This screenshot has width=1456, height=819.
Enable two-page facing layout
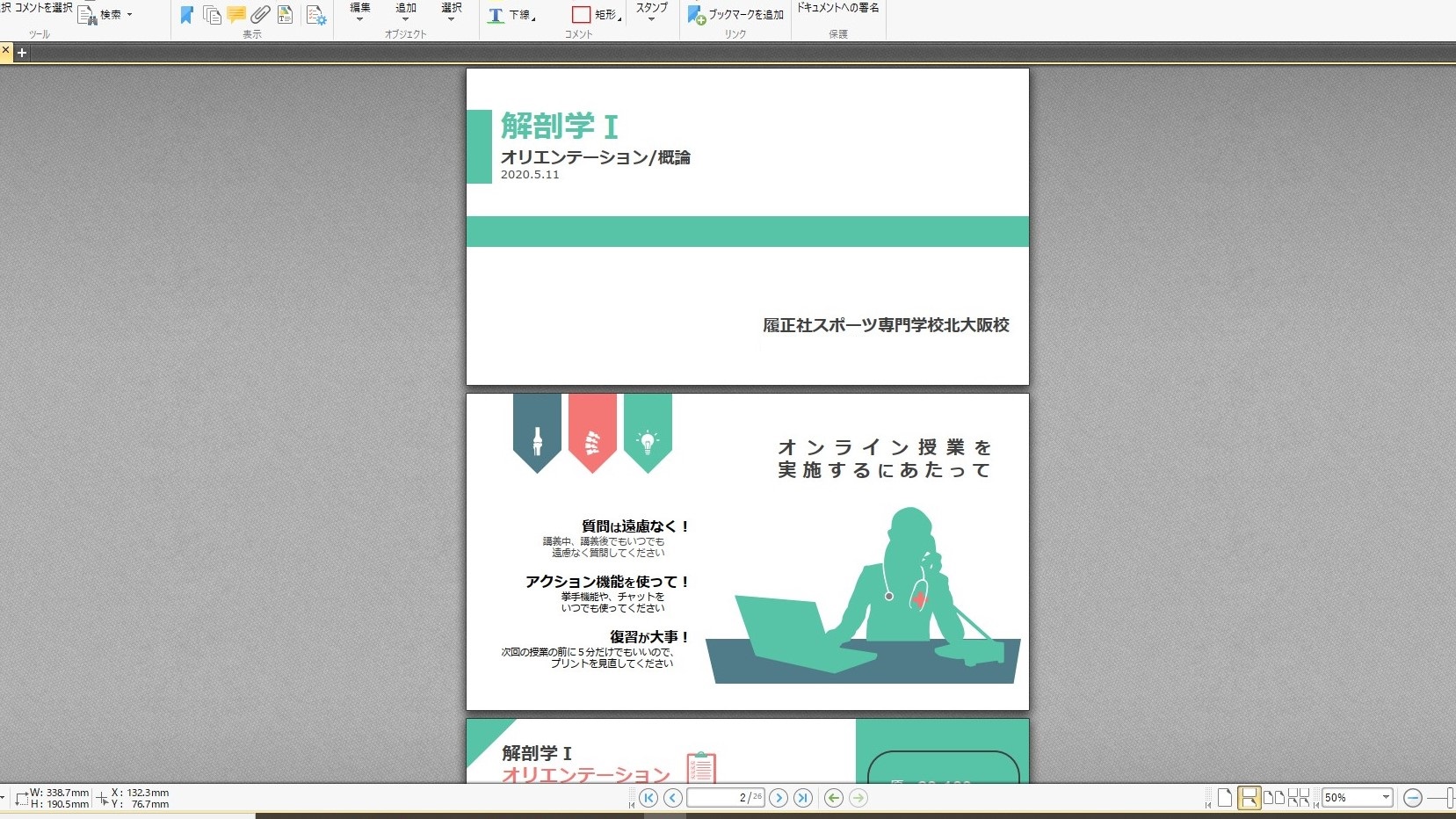(1273, 798)
